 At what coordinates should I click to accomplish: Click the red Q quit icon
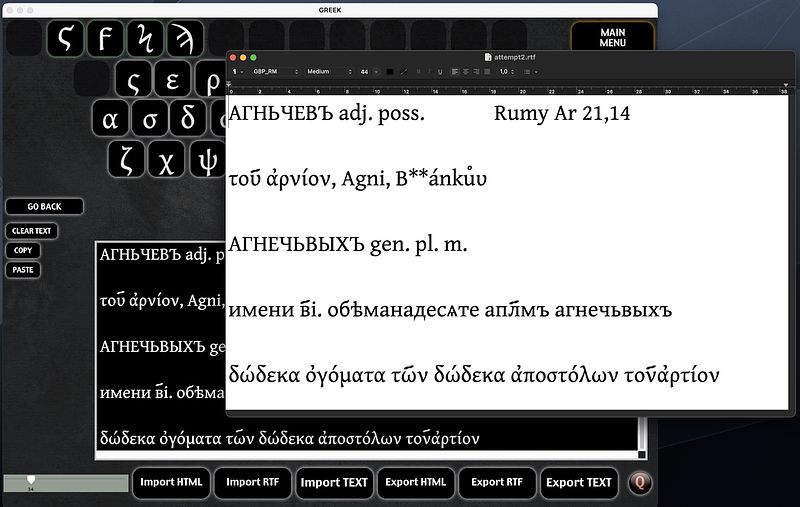[x=641, y=482]
